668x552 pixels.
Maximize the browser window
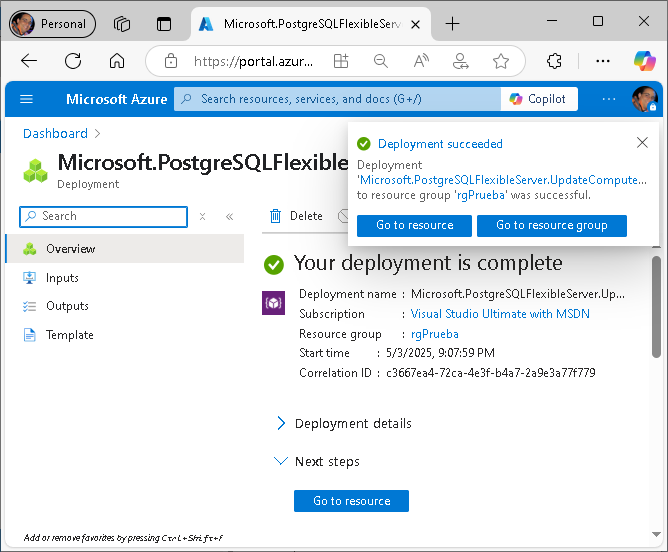click(x=598, y=21)
